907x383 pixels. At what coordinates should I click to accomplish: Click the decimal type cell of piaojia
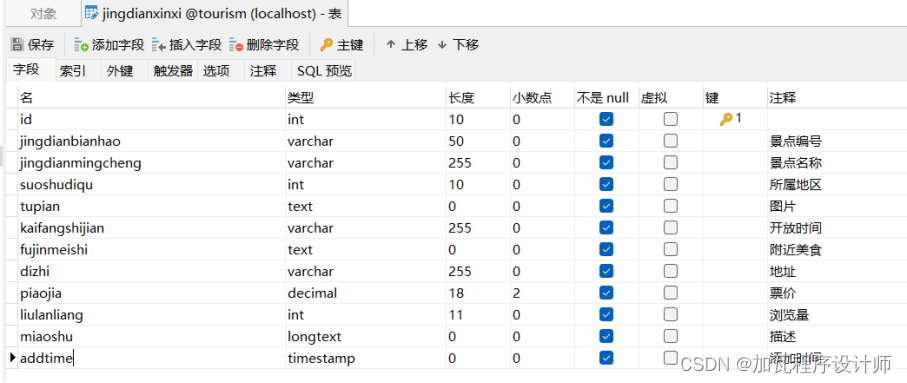click(x=366, y=293)
